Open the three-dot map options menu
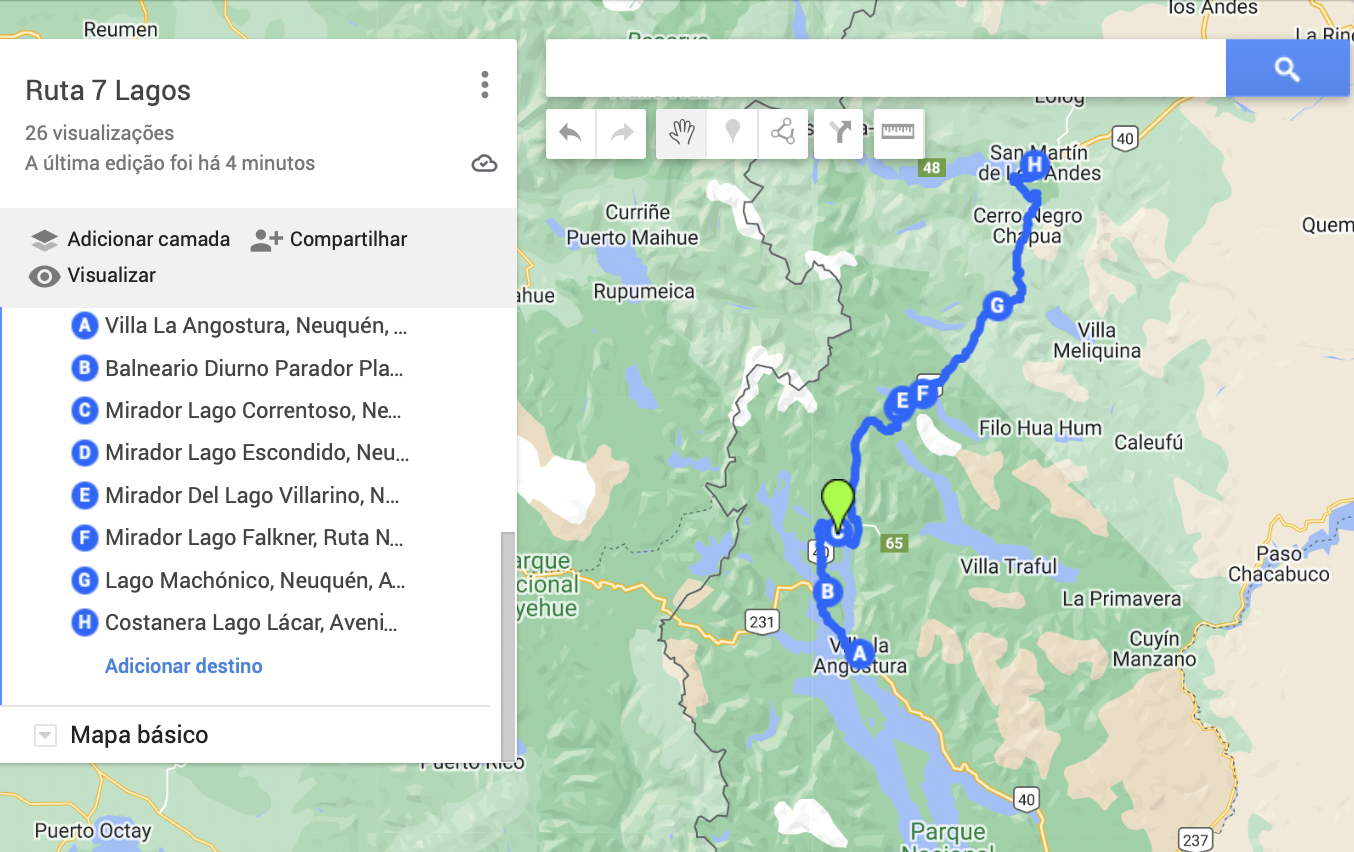The height and width of the screenshot is (852, 1354). point(485,85)
